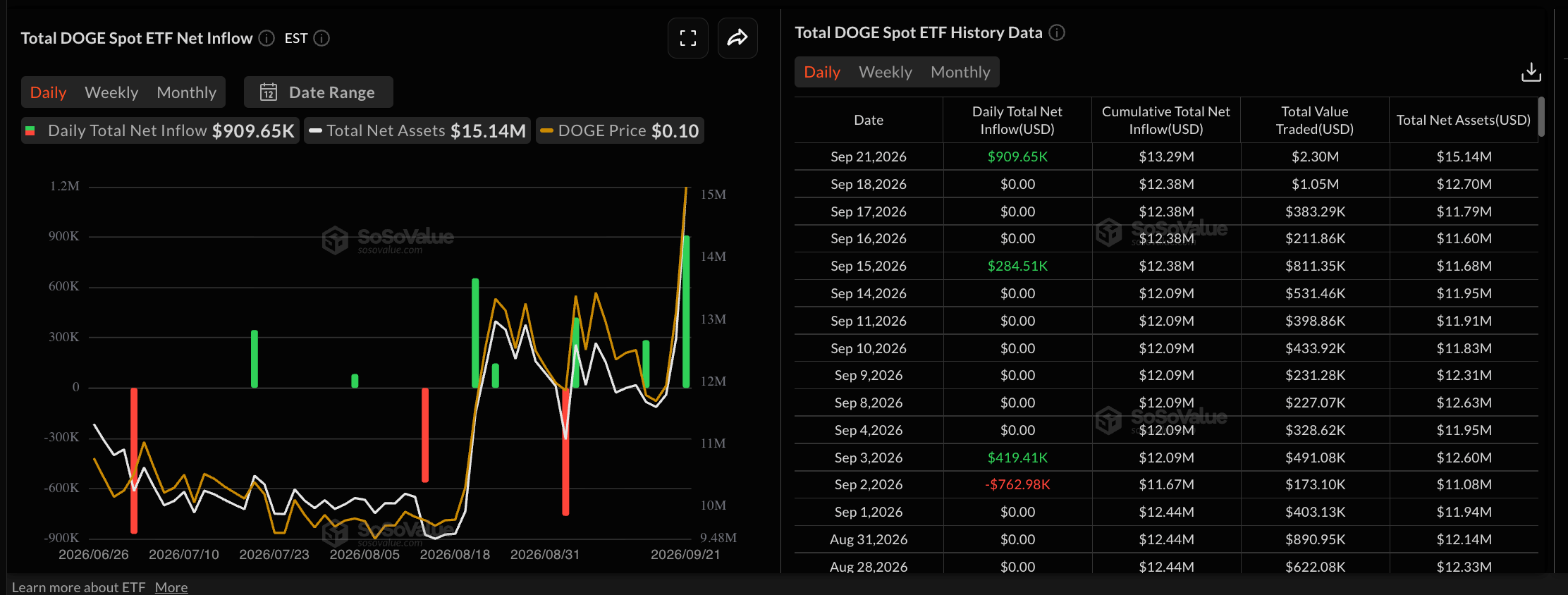Screen dimensions: 1568x595
Task: Select Daily tab in chart panel
Action: 48,92
